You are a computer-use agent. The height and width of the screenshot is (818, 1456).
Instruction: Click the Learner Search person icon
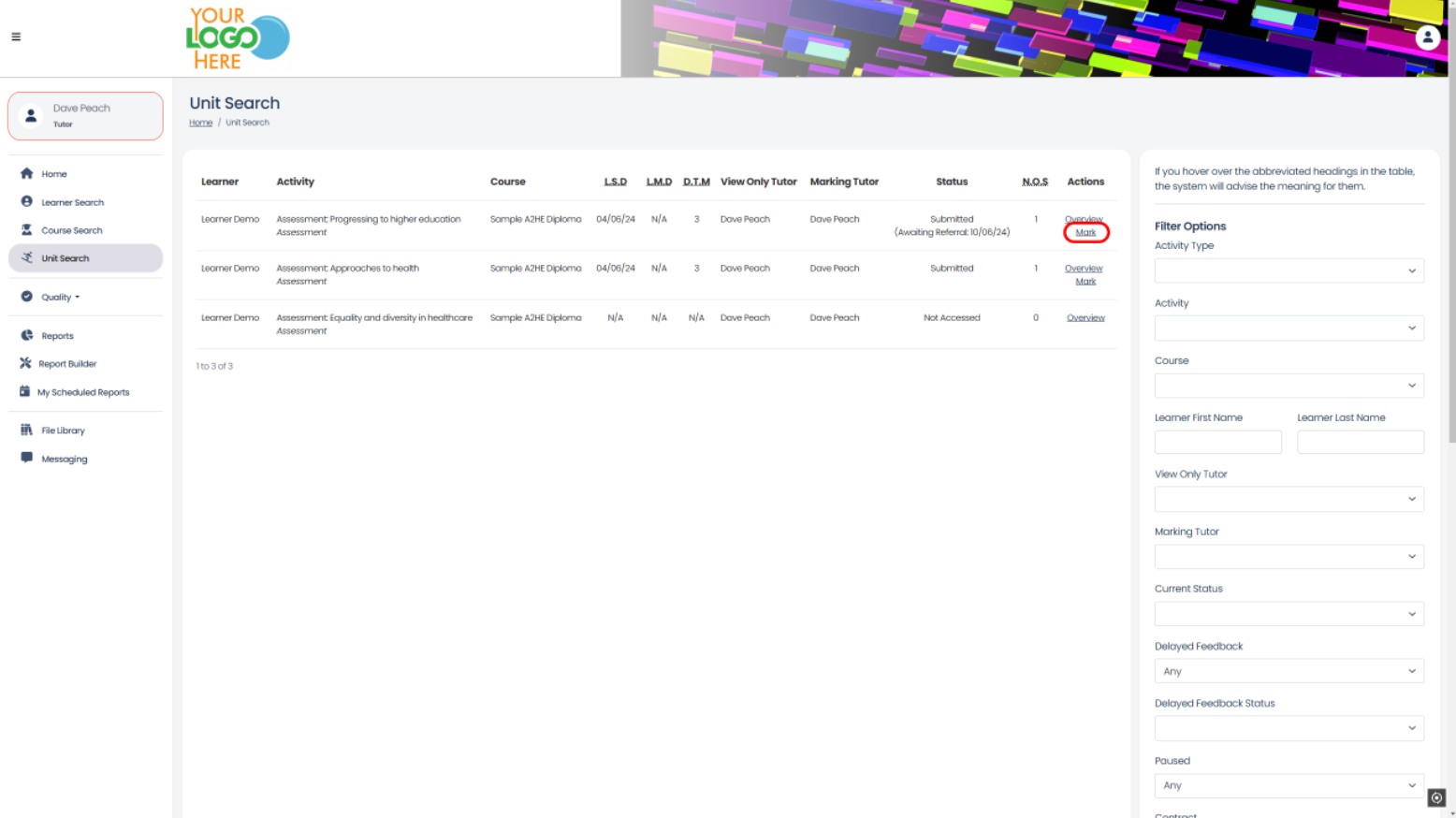pos(26,201)
